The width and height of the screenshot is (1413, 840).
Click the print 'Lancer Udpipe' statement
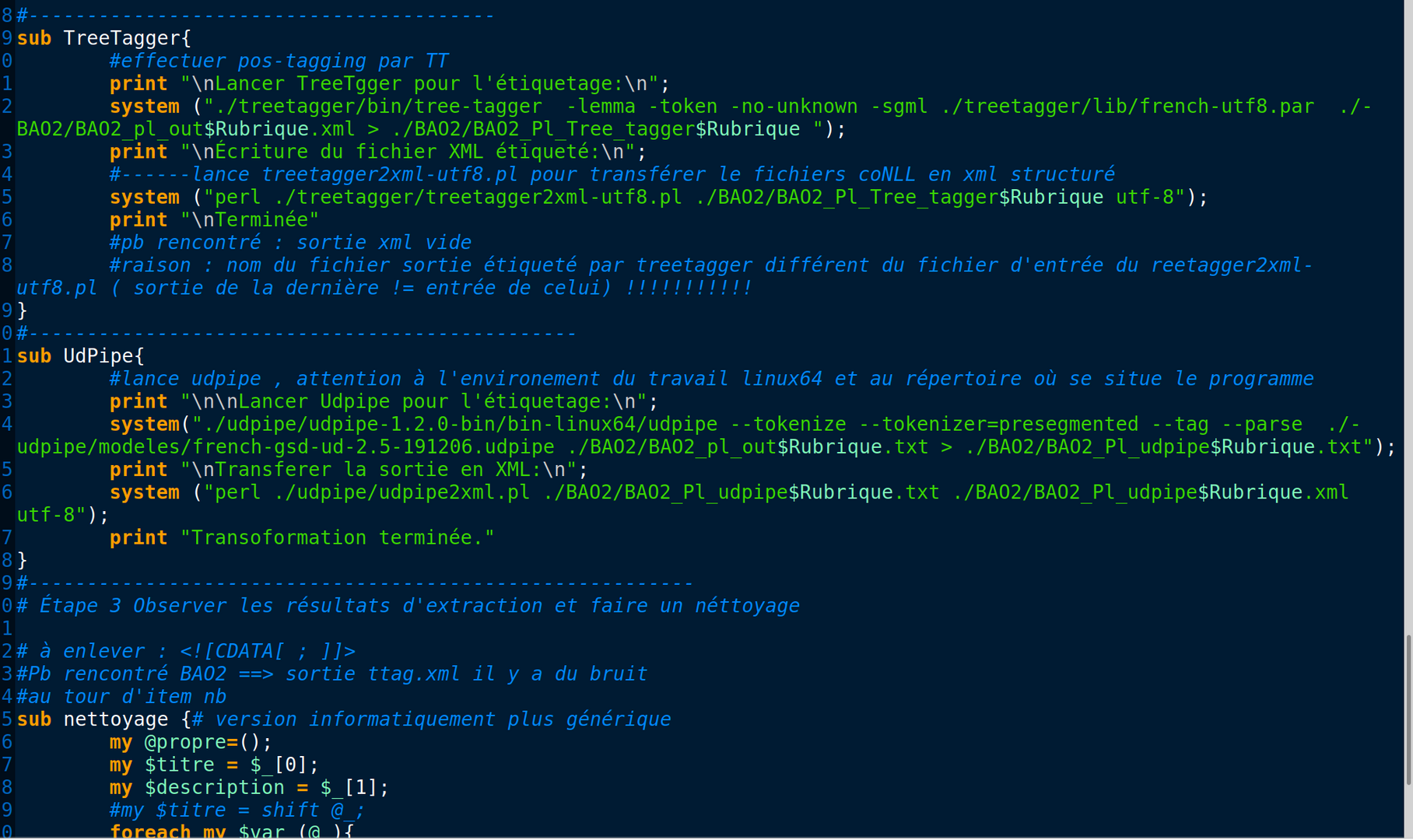coord(384,401)
